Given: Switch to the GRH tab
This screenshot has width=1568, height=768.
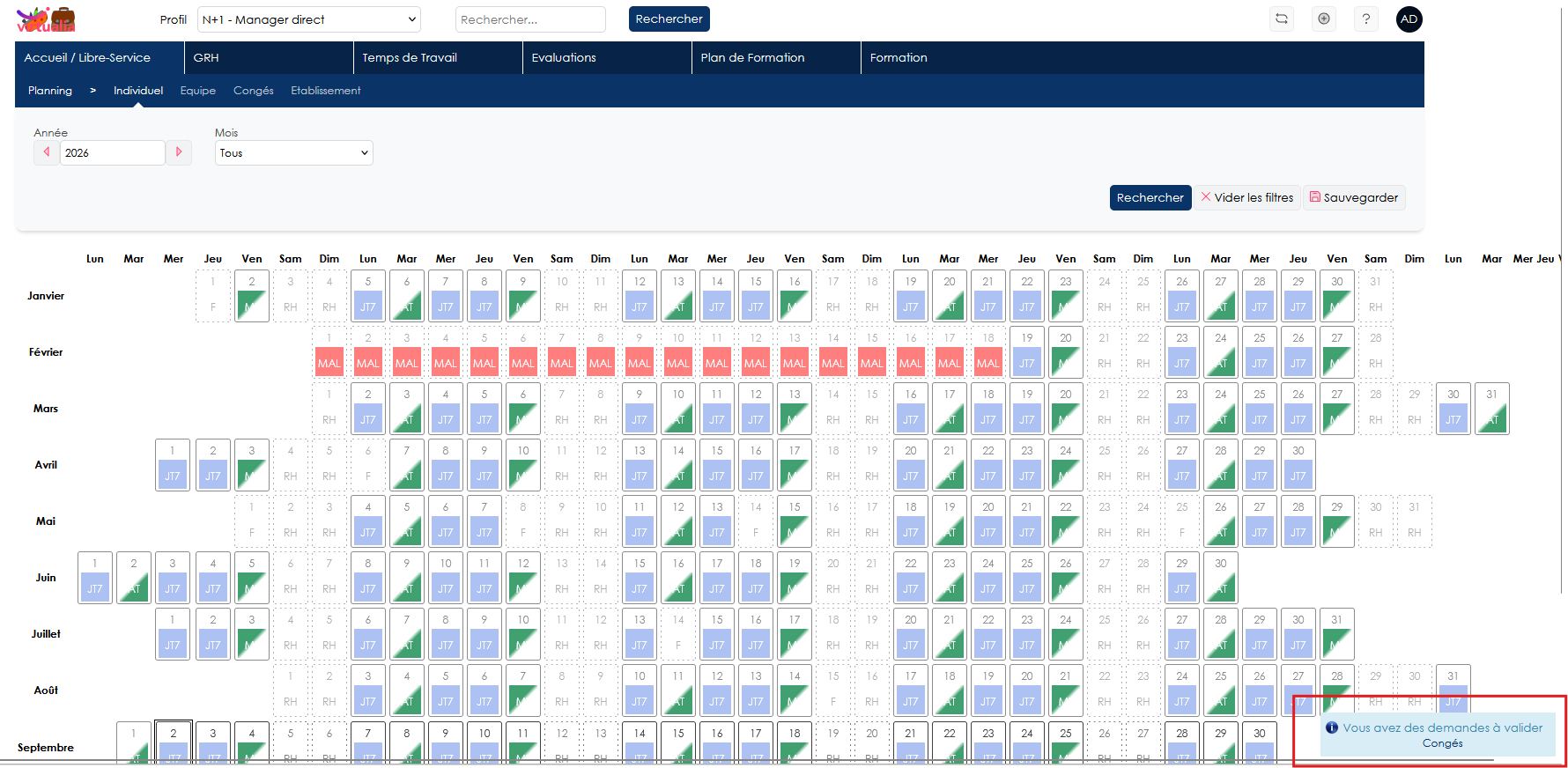Looking at the screenshot, I should (x=269, y=57).
